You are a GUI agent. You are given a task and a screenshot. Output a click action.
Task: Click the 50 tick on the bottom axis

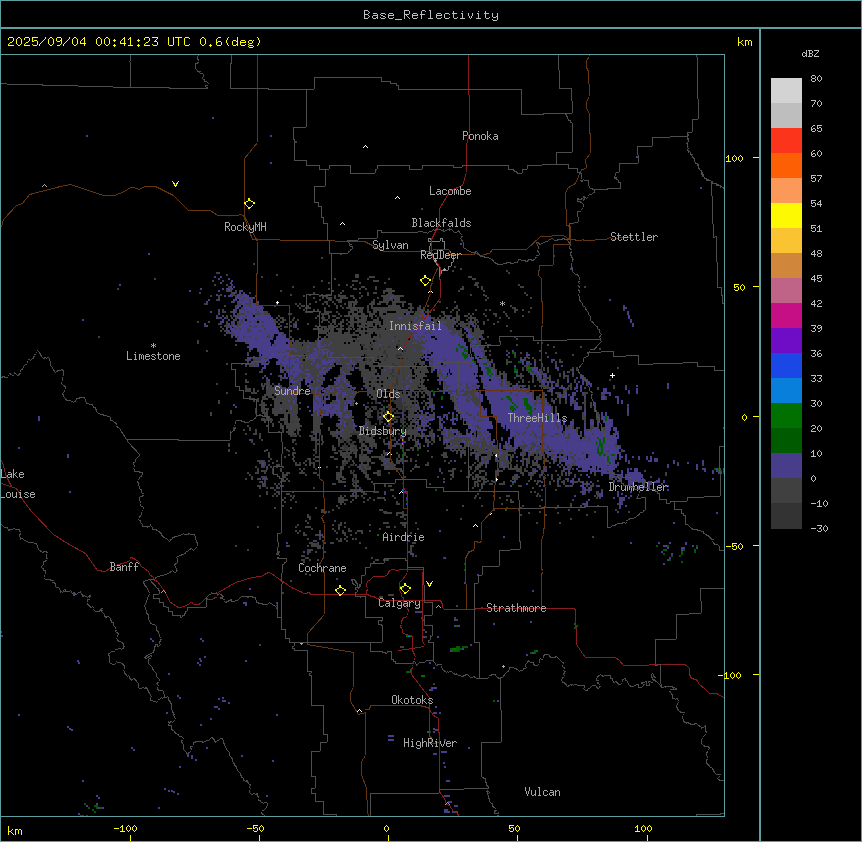pos(514,828)
